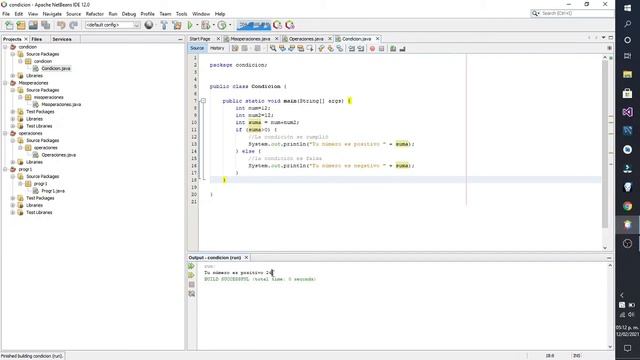
Task: Toggle the Highlight Search icon in the editor toolbar
Action: [301, 49]
